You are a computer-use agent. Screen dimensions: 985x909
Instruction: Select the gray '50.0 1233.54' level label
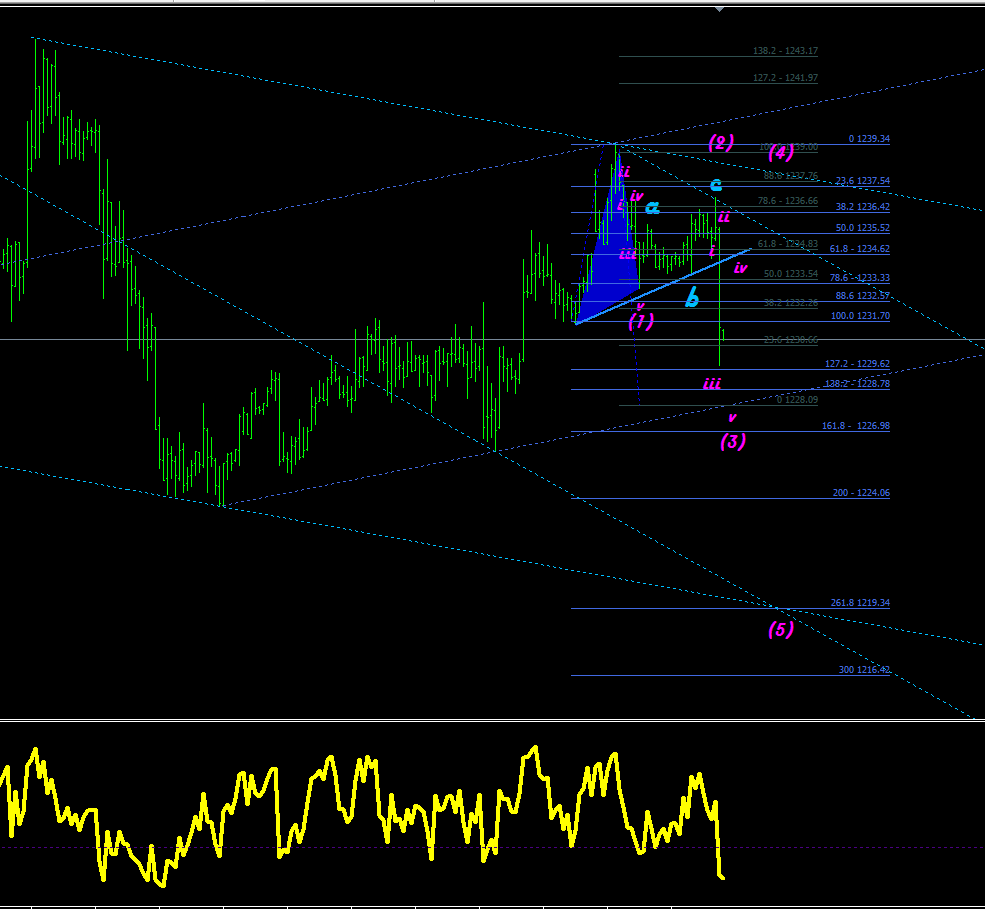pyautogui.click(x=791, y=274)
